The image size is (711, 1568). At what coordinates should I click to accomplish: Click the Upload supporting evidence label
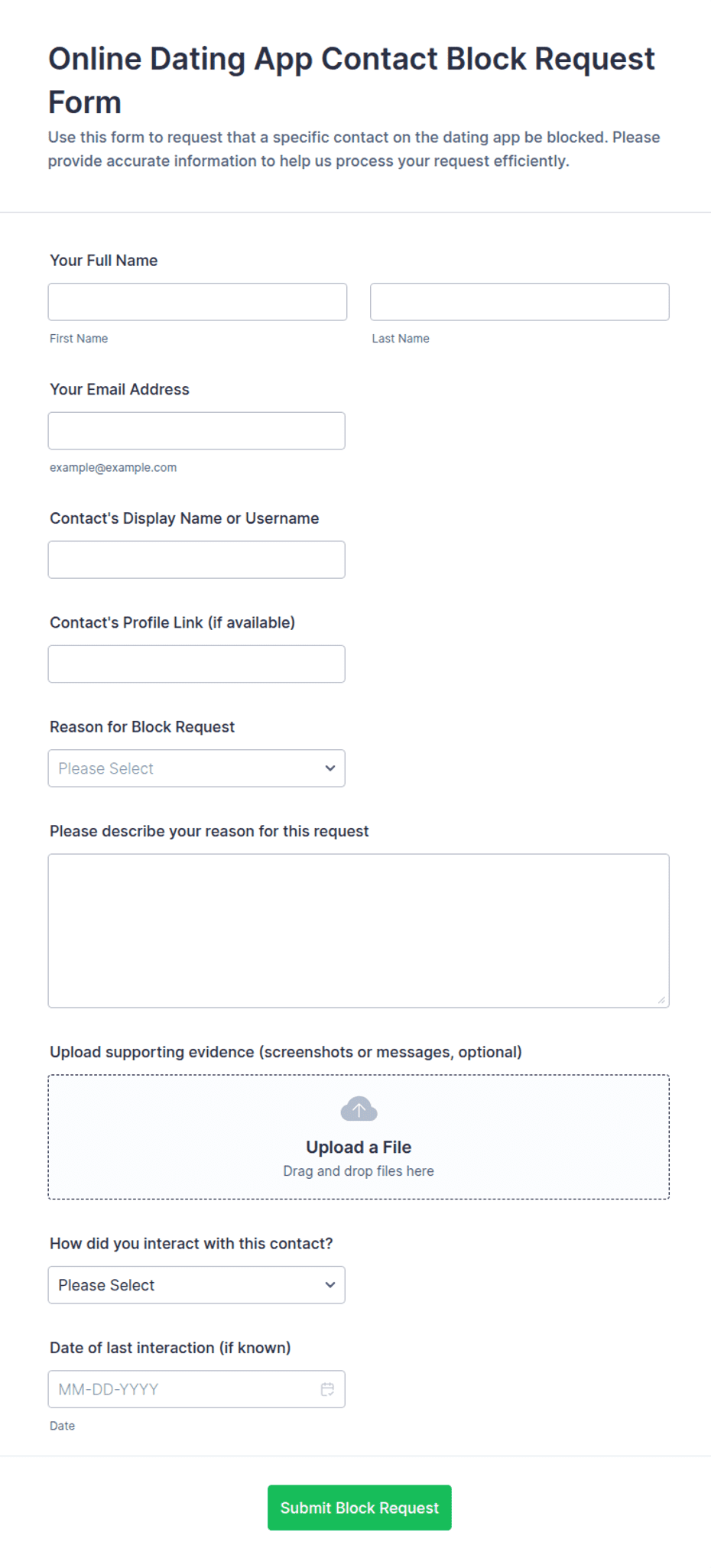286,1052
